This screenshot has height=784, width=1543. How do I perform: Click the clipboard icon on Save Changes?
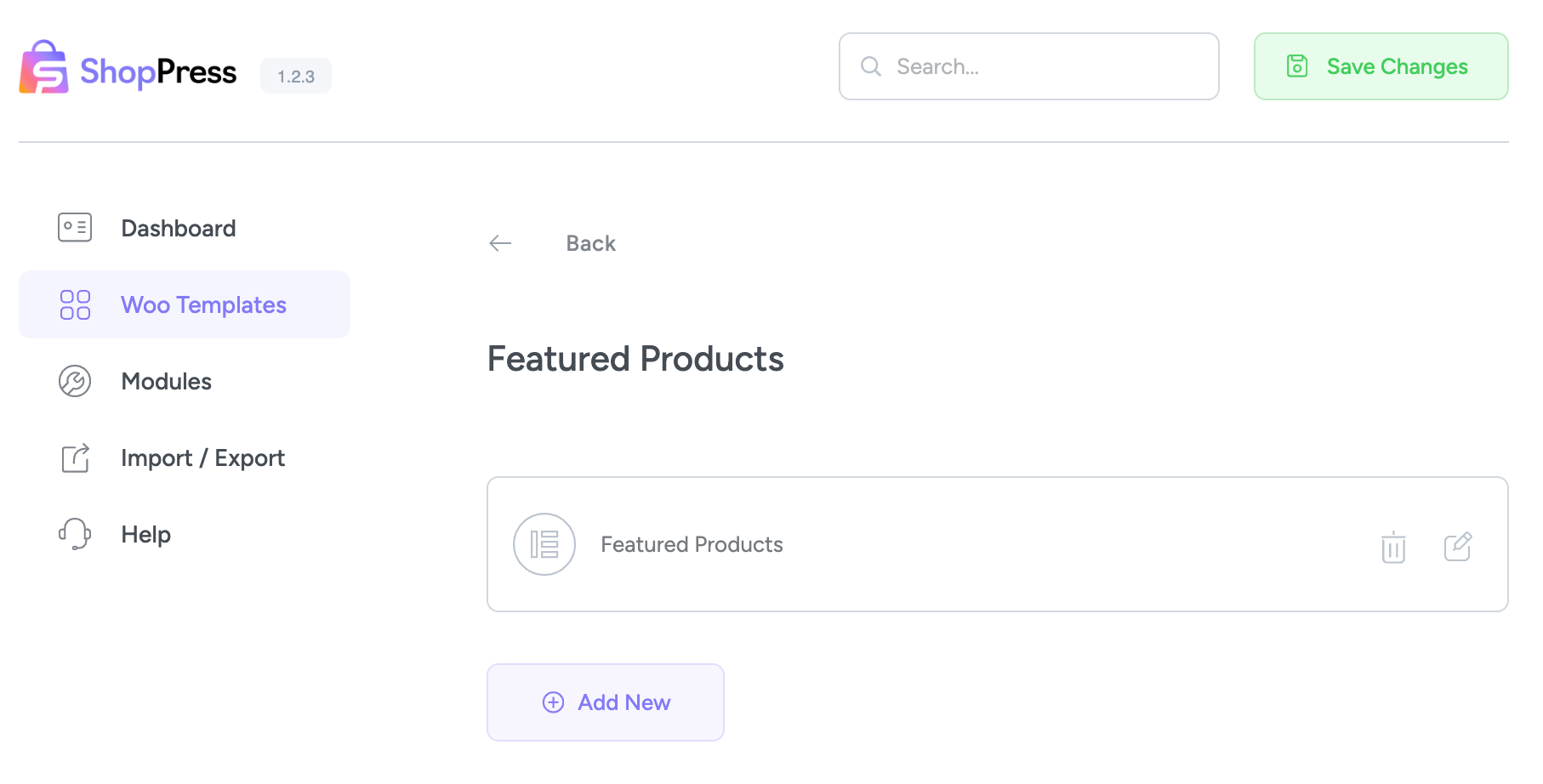pos(1296,66)
